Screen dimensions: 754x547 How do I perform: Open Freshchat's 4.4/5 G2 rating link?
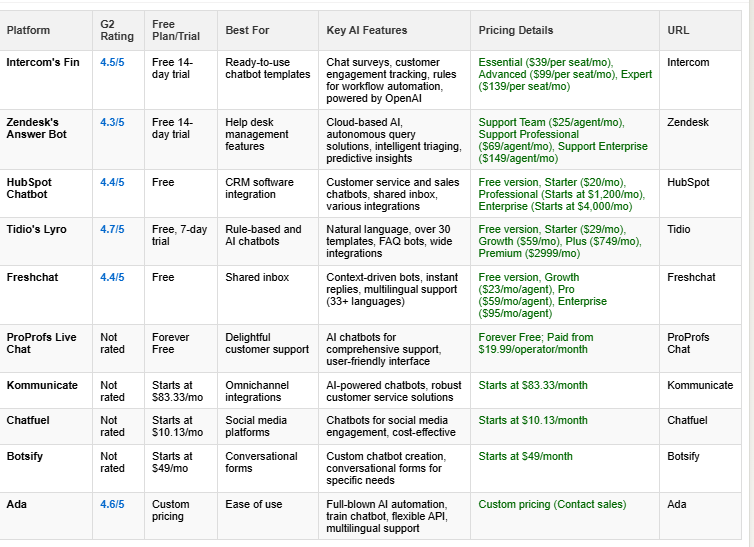112,277
